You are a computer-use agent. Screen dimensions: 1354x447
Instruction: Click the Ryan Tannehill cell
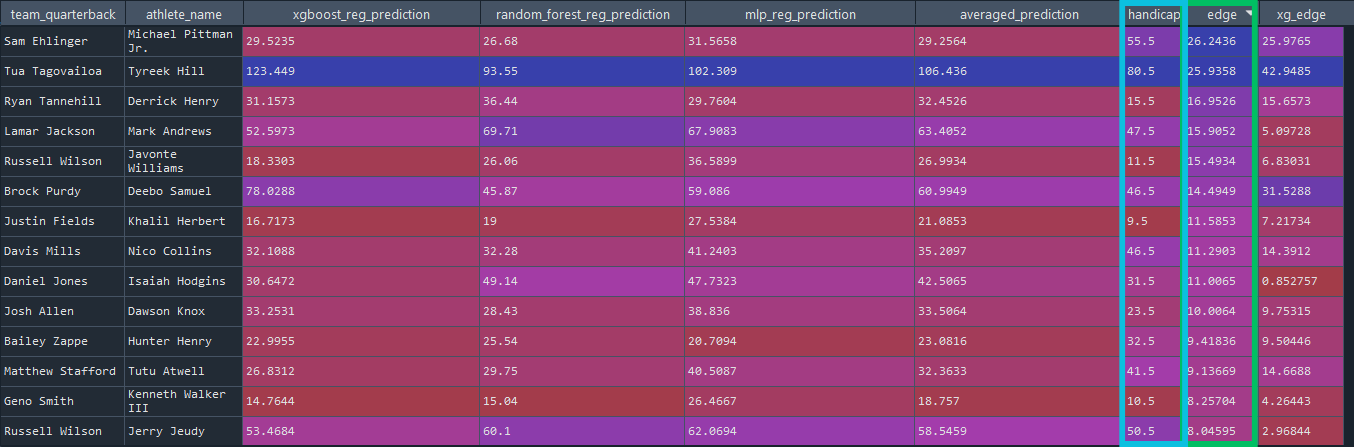62,102
